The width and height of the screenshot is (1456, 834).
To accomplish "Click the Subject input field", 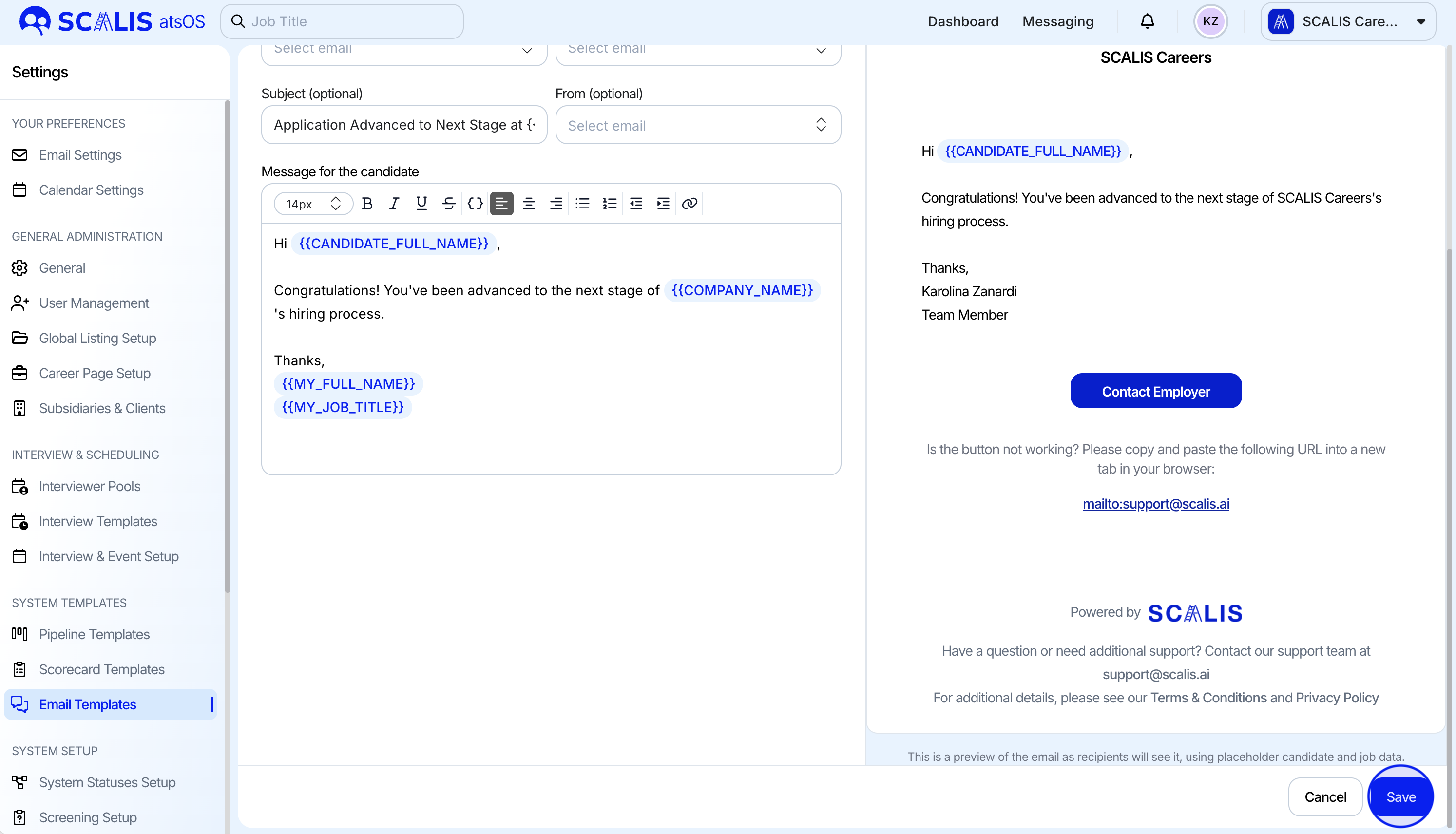I will 404,125.
